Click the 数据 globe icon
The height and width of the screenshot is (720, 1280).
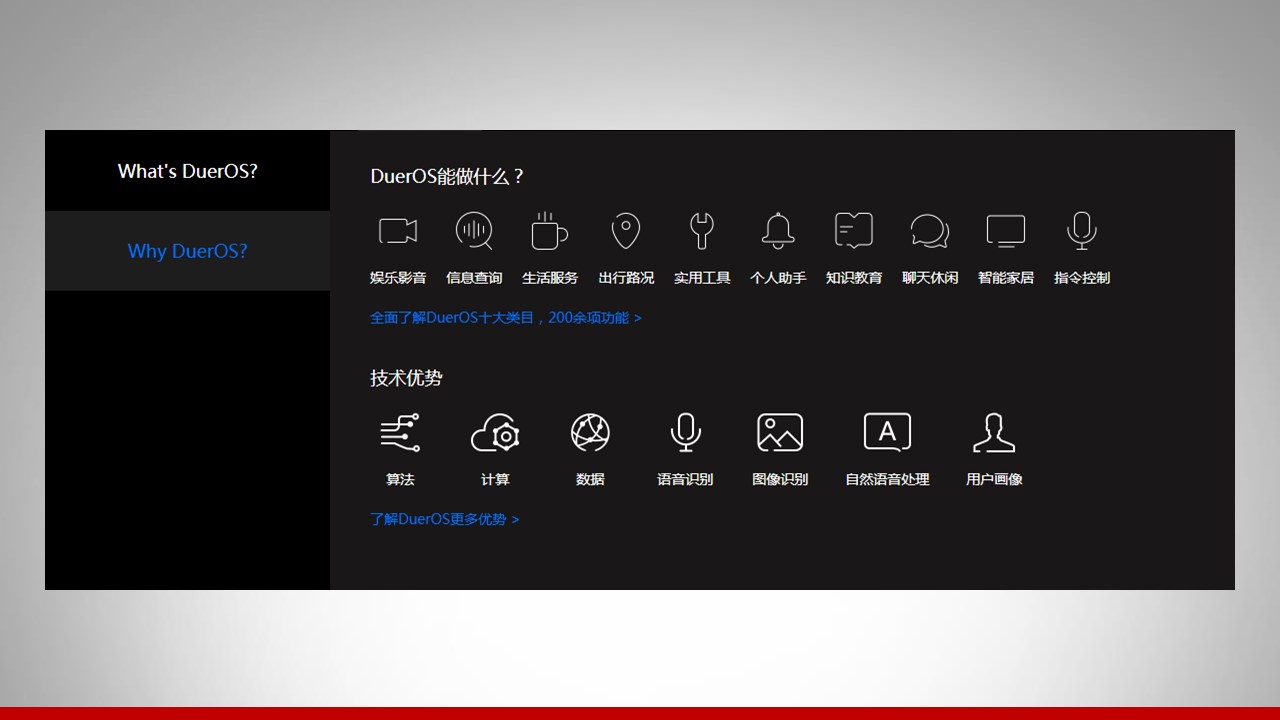(590, 433)
